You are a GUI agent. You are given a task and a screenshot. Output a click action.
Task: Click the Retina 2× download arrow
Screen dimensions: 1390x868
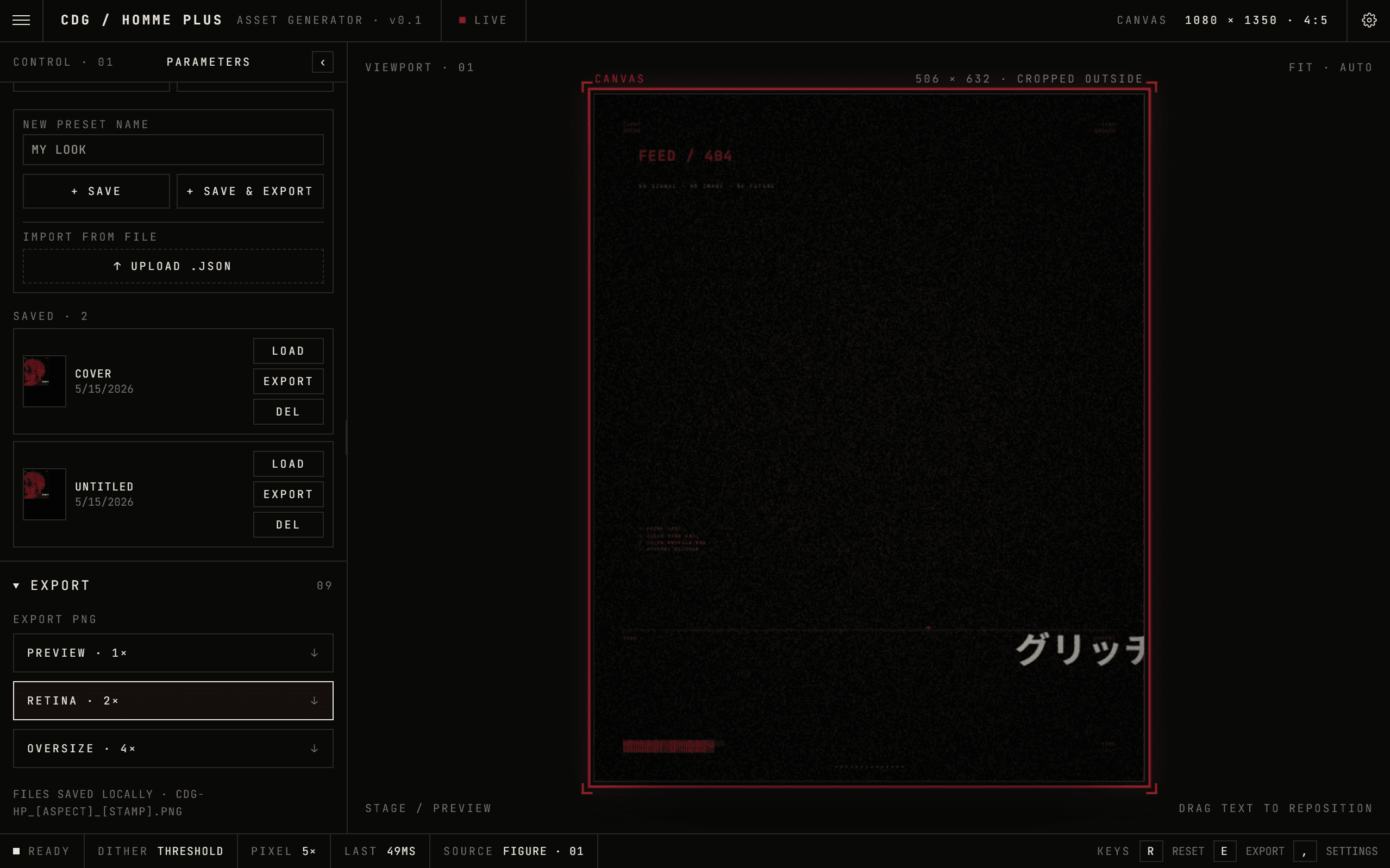pyautogui.click(x=314, y=700)
